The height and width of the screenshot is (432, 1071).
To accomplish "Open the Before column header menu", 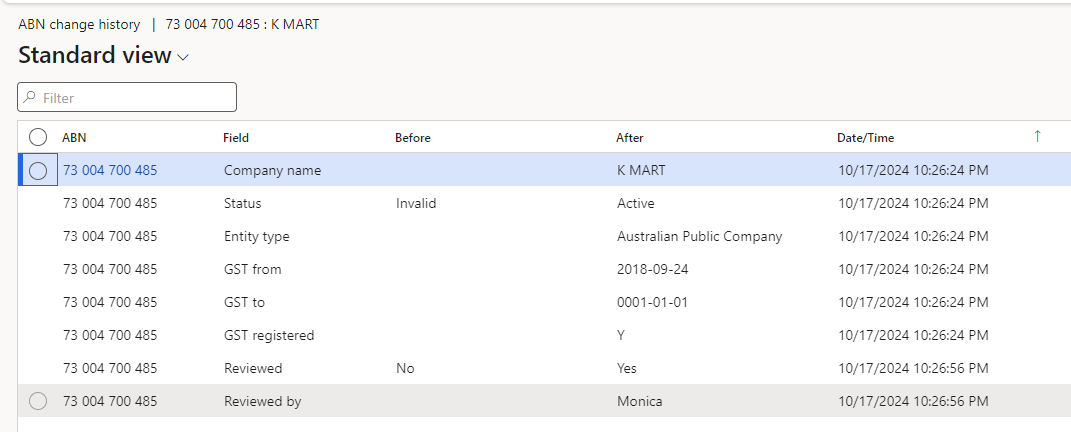I will click(x=413, y=138).
